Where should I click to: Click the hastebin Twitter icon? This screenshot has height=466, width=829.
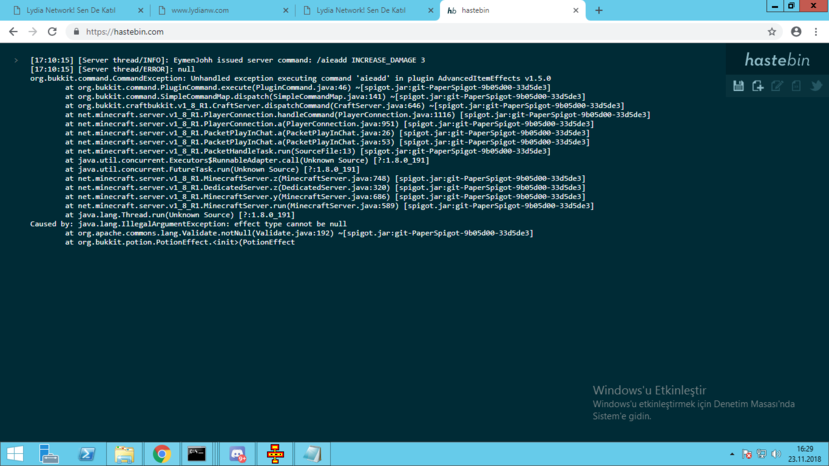point(816,86)
